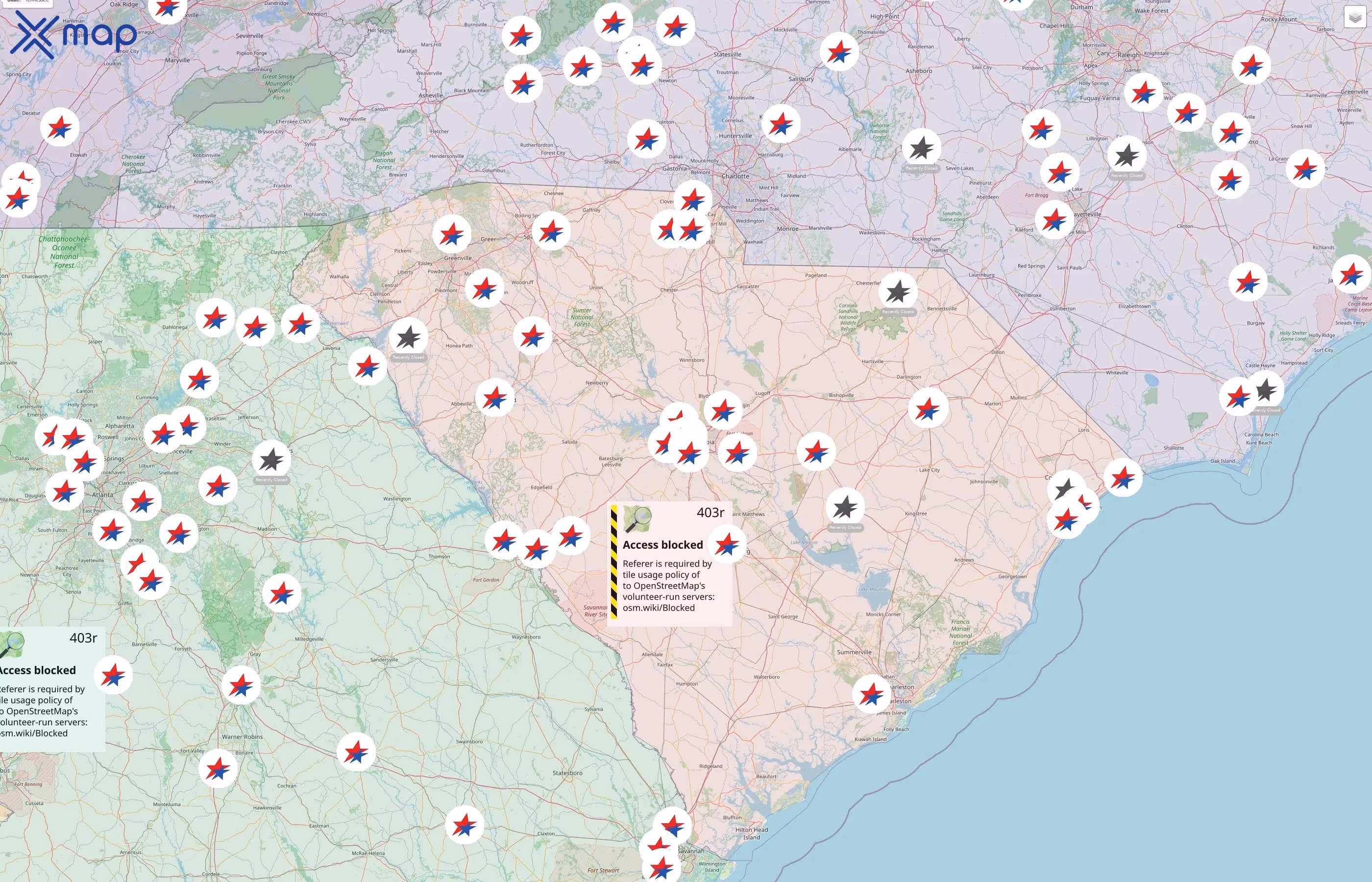The width and height of the screenshot is (1372, 882).
Task: Click the star marker at Oak Ridge
Action: click(167, 8)
